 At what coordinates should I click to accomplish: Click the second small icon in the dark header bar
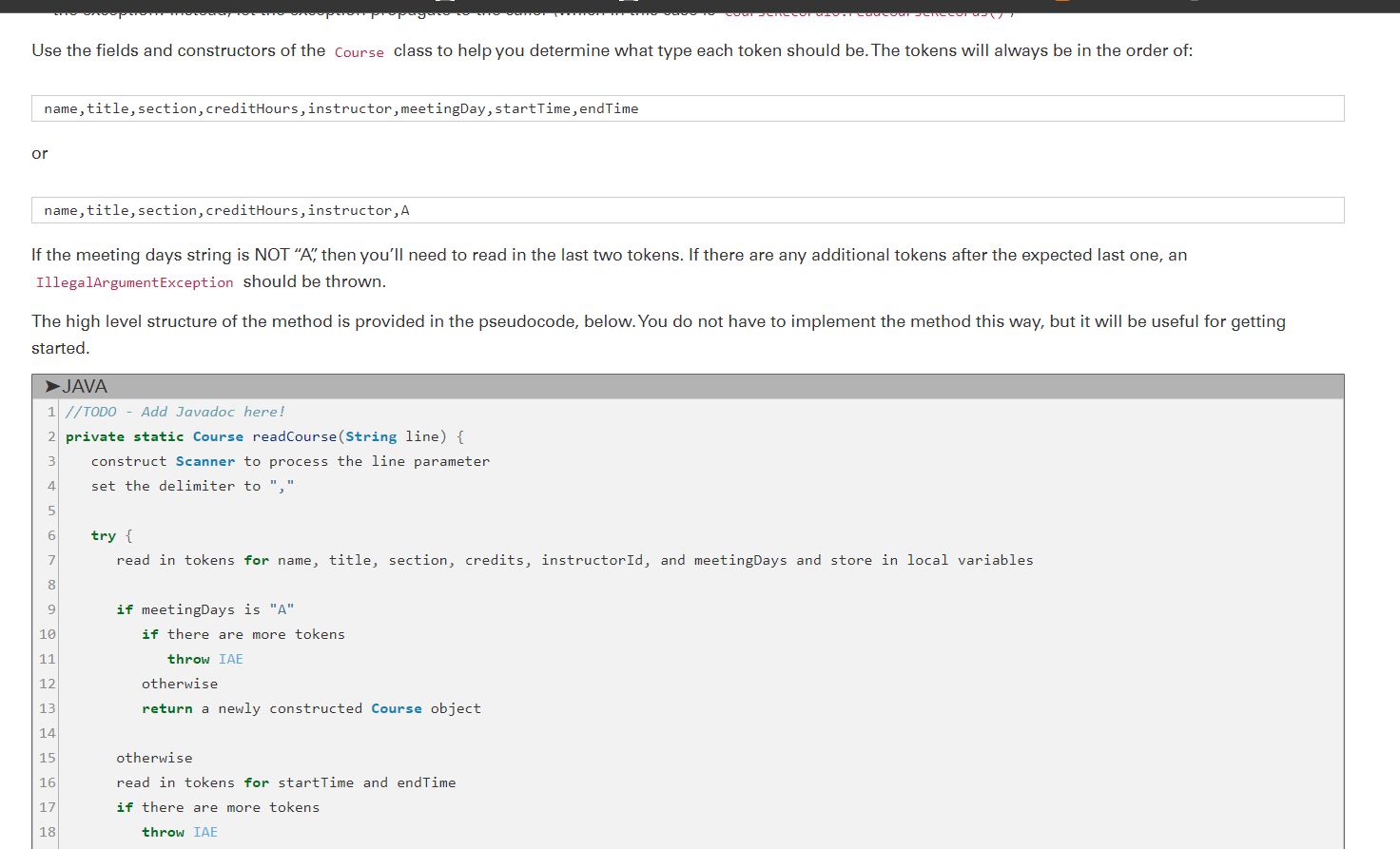[628, 3]
